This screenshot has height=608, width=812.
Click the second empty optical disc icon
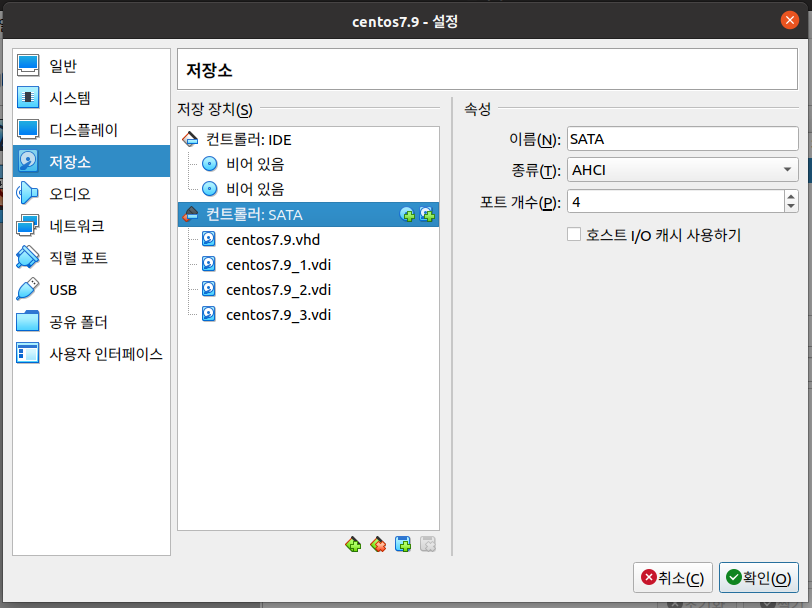(209, 189)
